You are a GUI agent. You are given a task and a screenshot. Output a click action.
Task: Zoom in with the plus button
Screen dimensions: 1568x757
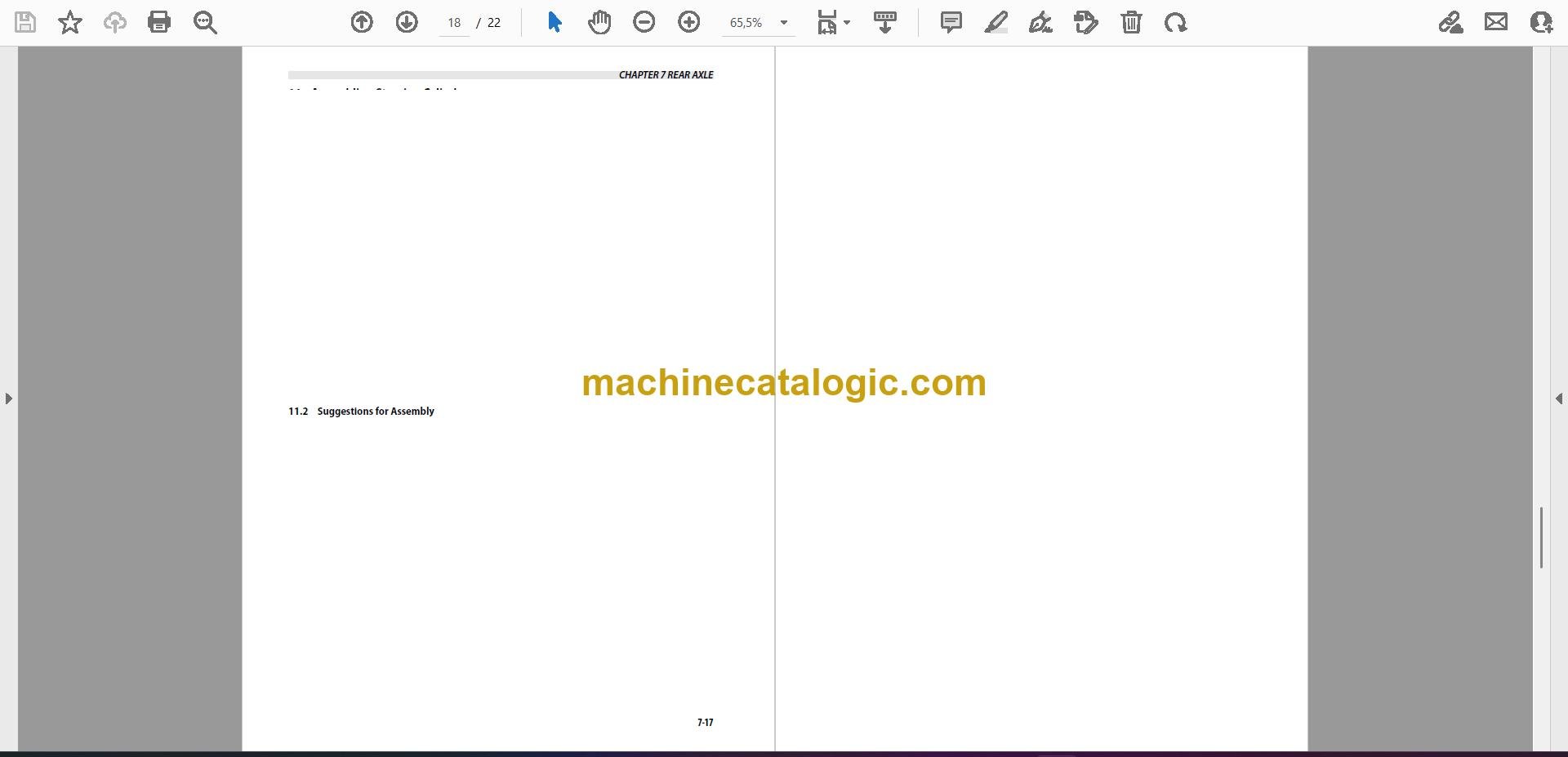[689, 22]
